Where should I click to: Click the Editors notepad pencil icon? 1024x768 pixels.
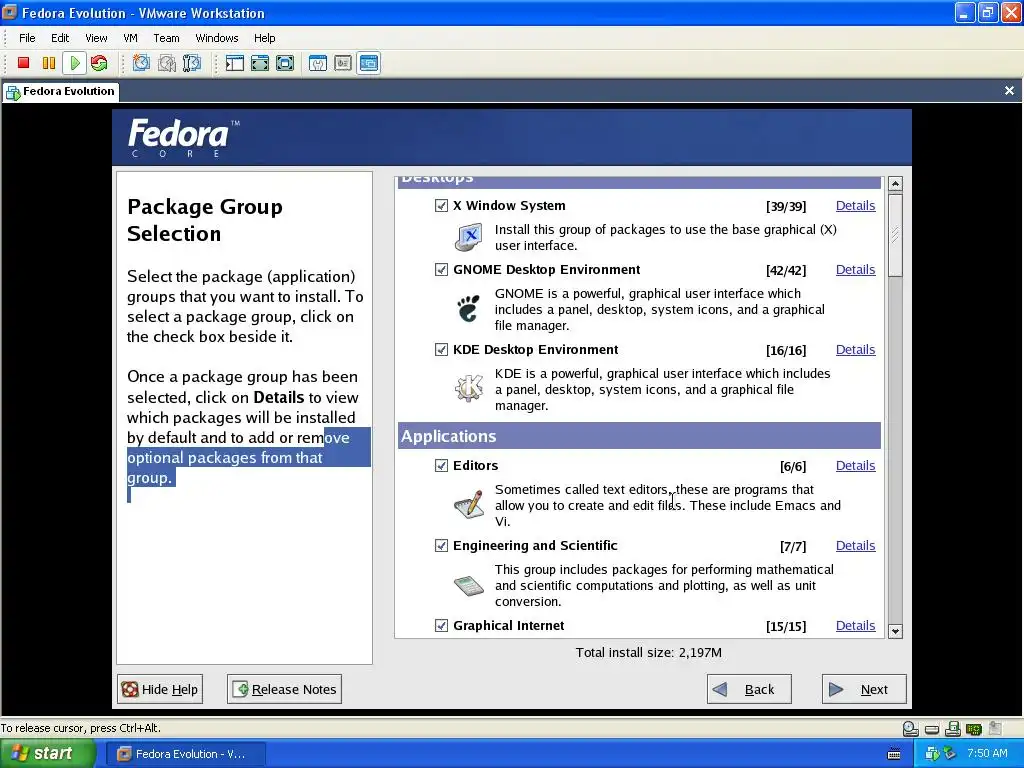[x=469, y=505]
